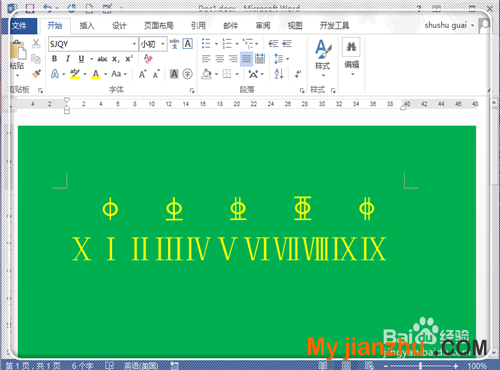
Task: Click the Format Painter brush icon
Action: (36, 74)
